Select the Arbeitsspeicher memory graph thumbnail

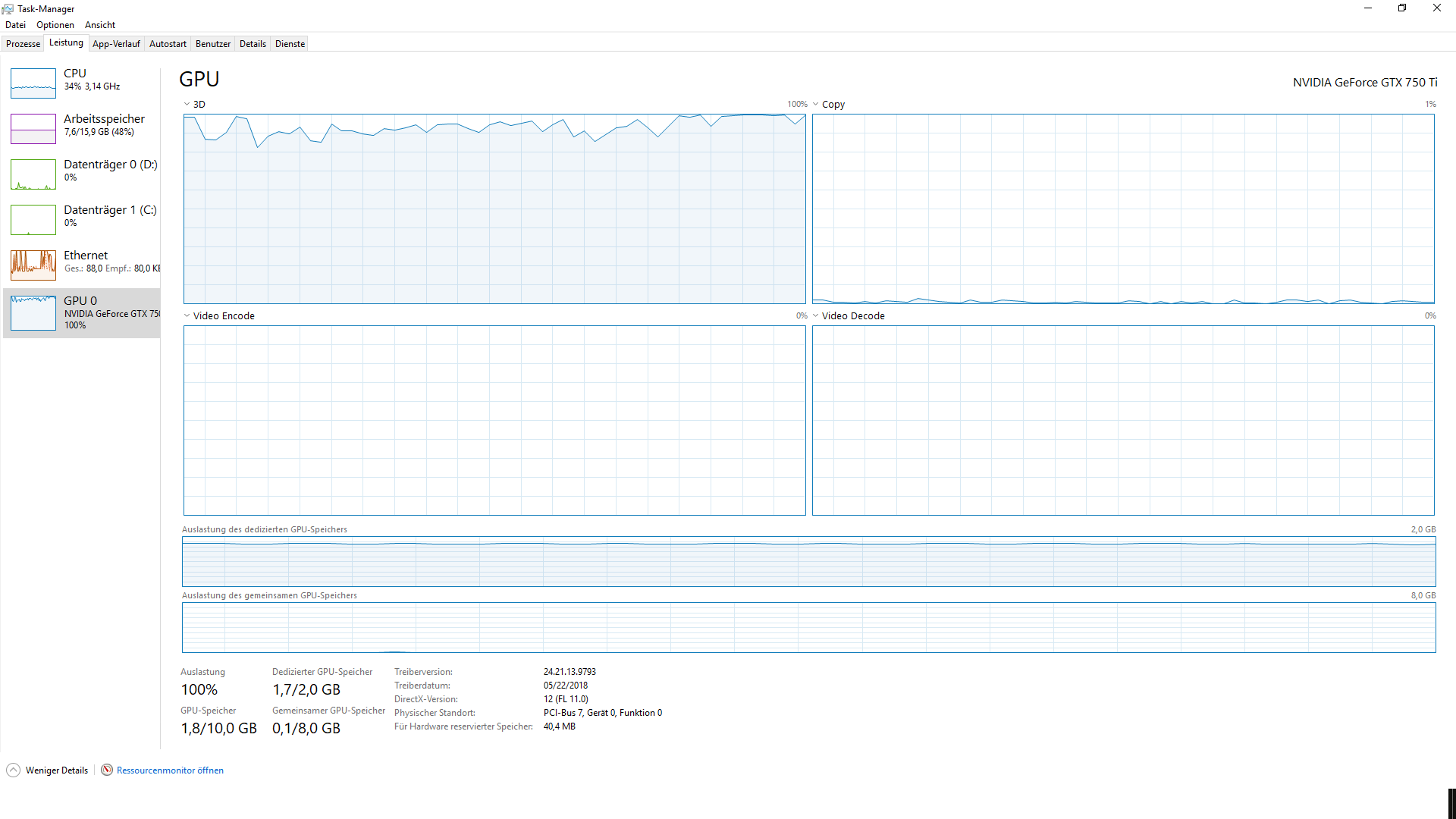coord(33,129)
